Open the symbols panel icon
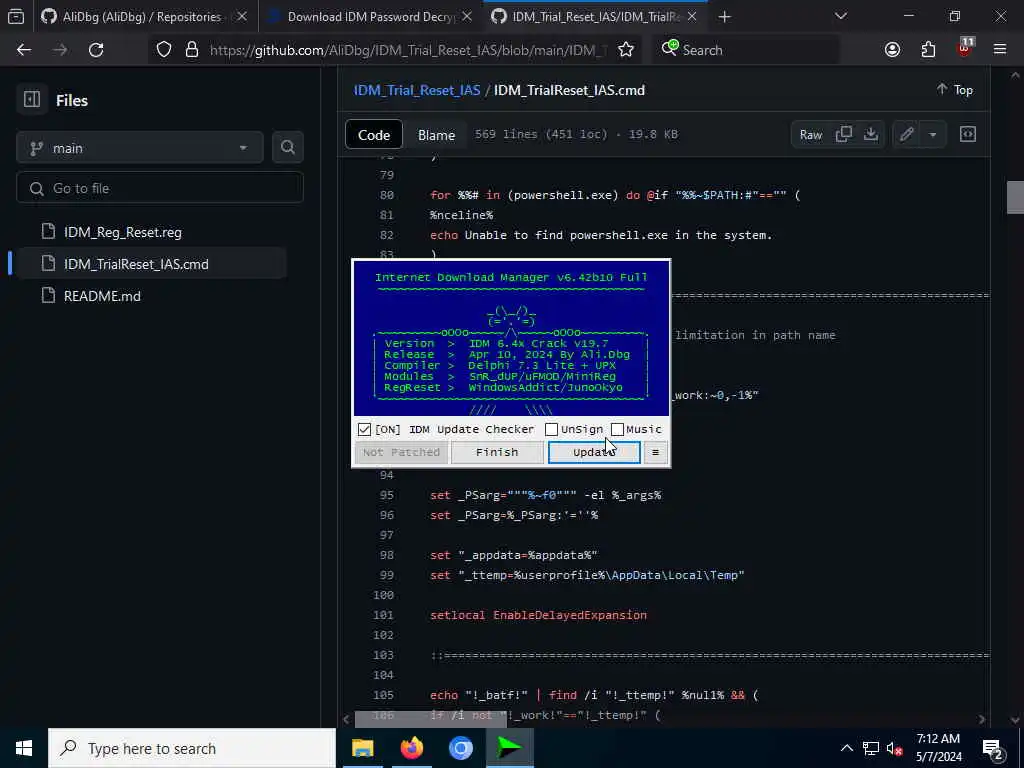The image size is (1024, 768). pos(968,135)
